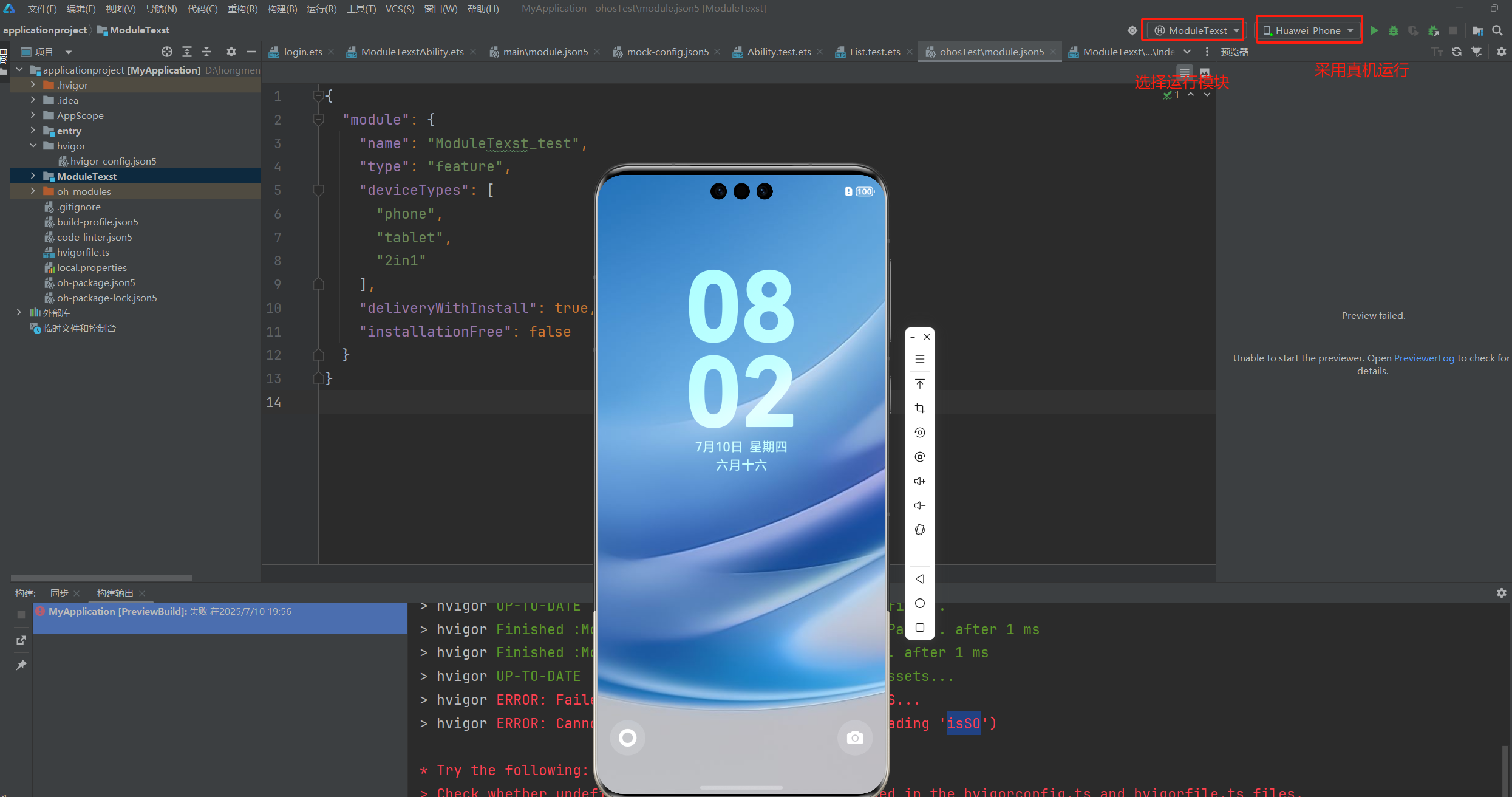
Task: Click the previewer plug icon
Action: pos(1477,52)
